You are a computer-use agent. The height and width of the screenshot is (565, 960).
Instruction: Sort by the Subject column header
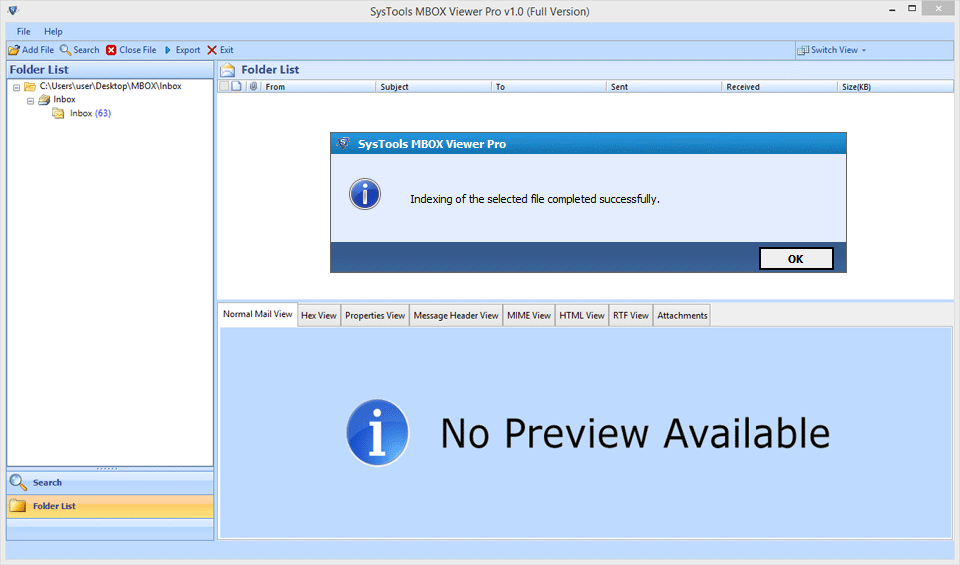pyautogui.click(x=433, y=87)
